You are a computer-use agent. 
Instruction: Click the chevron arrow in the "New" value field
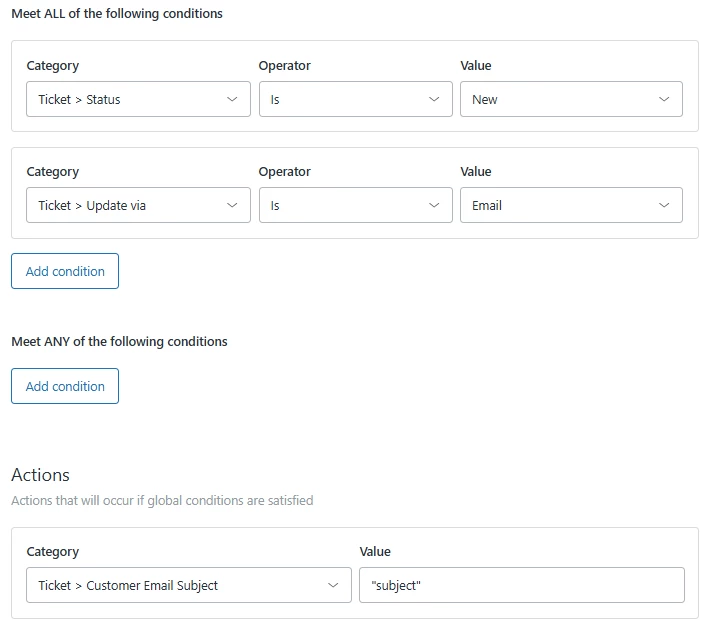point(665,100)
